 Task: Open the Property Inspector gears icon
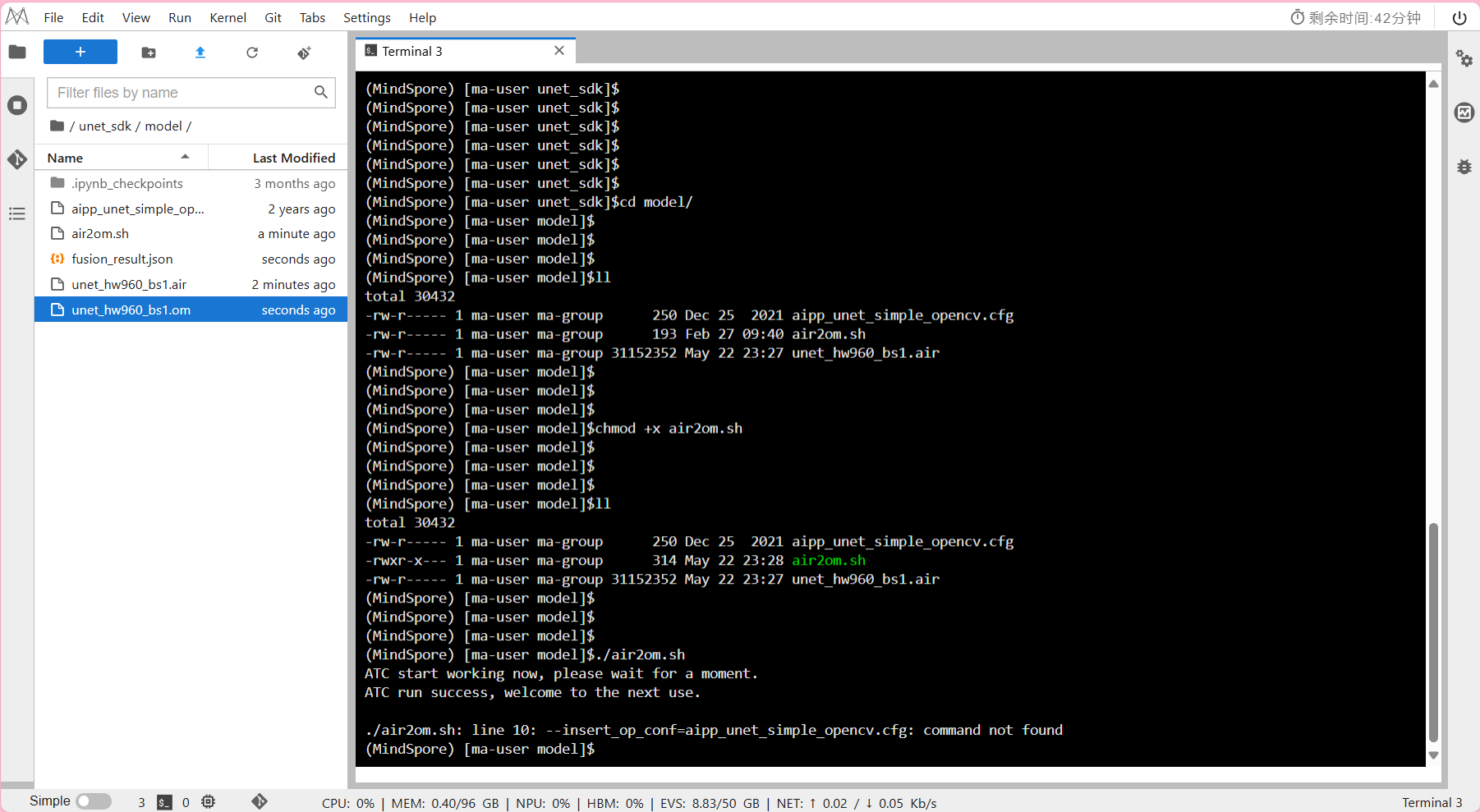(1464, 58)
